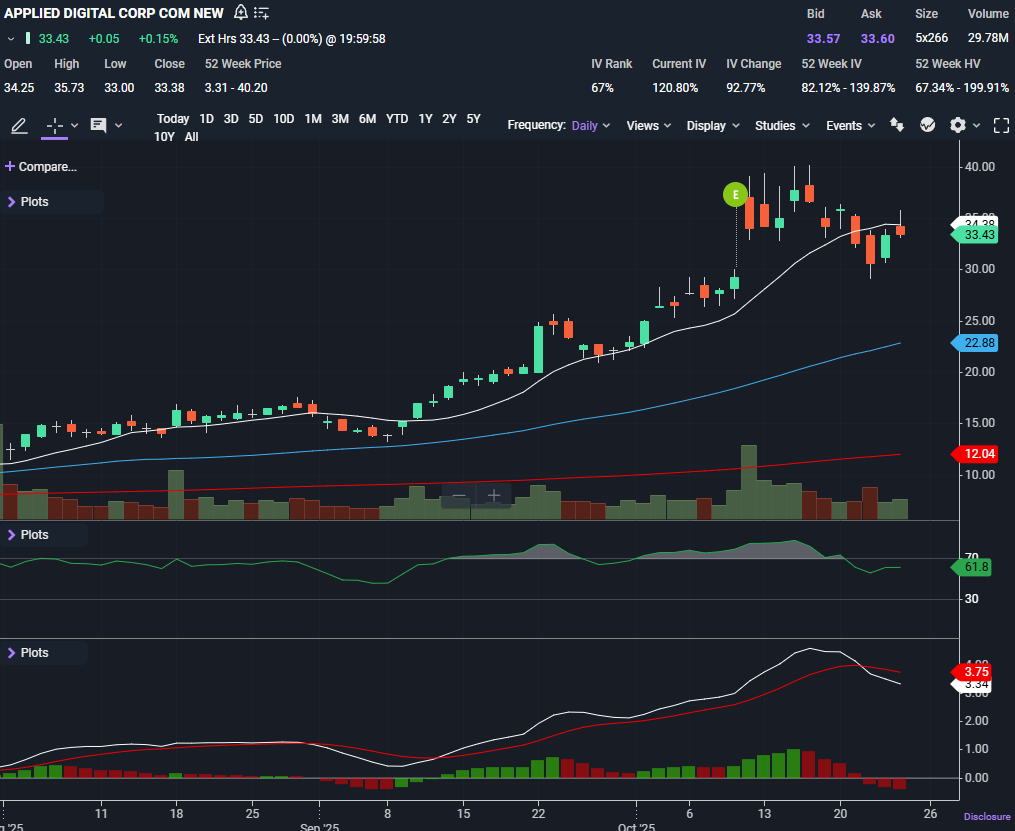Select the pencil drawing tool
Image resolution: width=1015 pixels, height=831 pixels.
pos(19,126)
